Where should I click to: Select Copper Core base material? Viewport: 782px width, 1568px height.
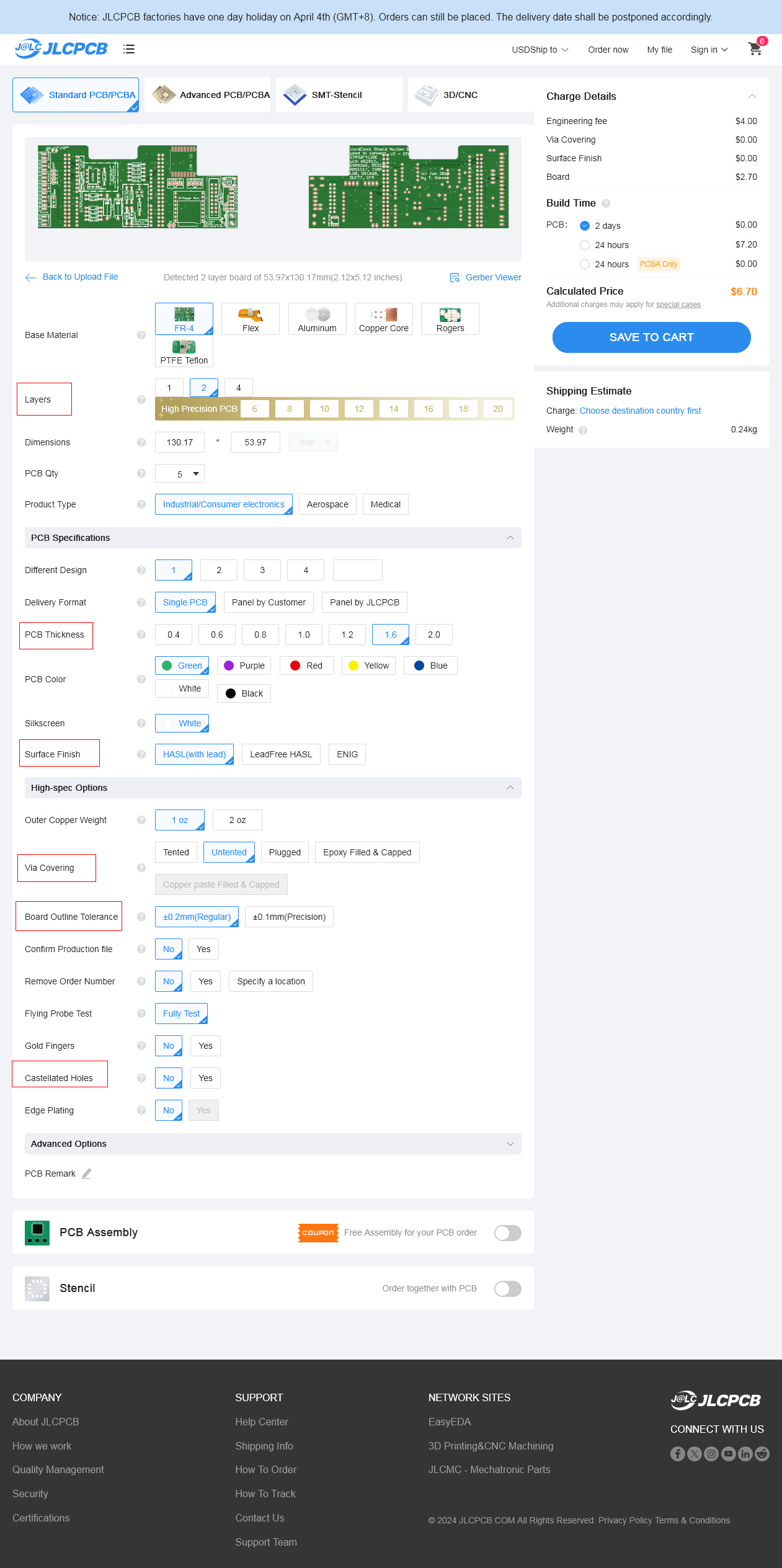384,319
